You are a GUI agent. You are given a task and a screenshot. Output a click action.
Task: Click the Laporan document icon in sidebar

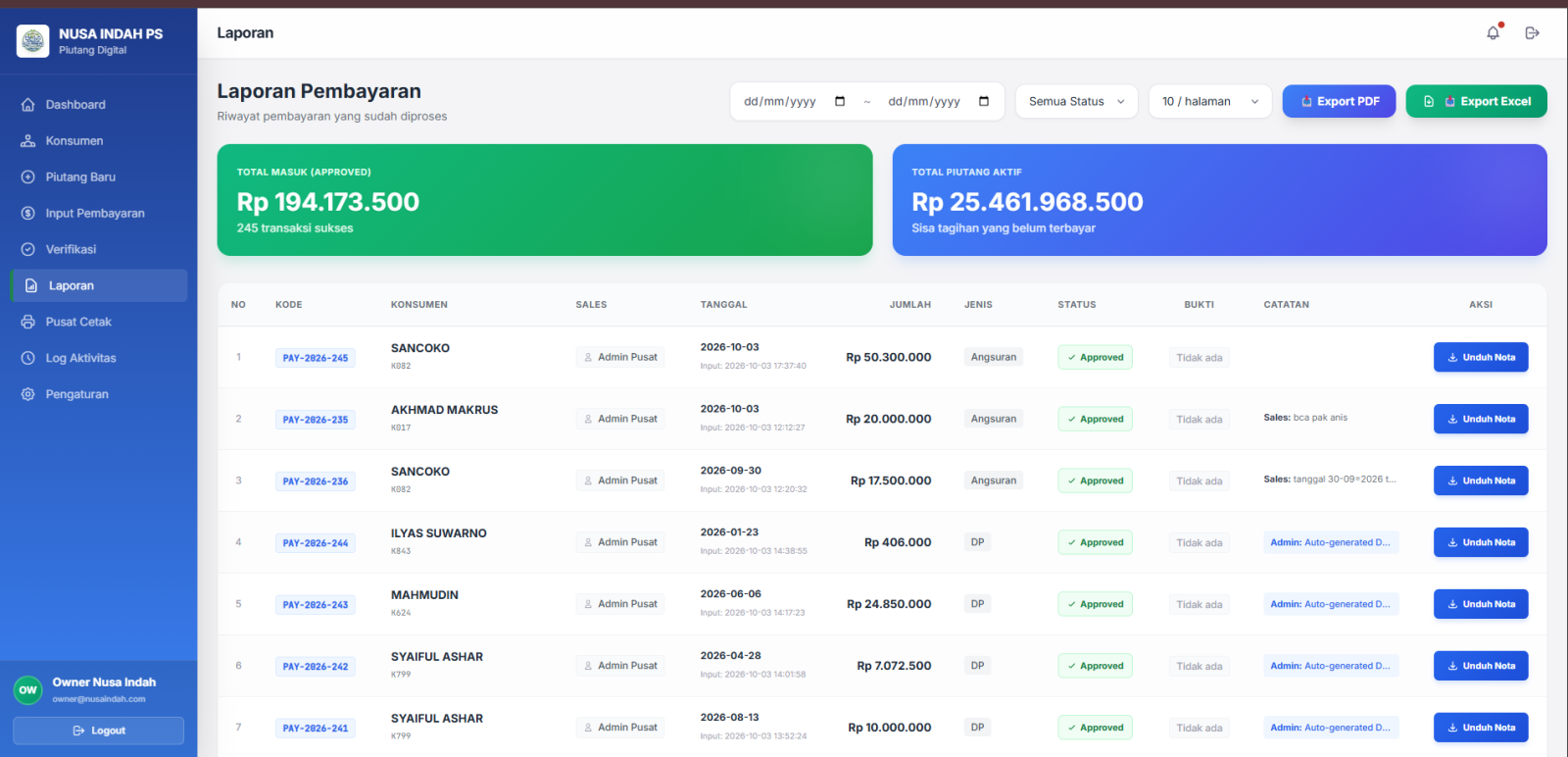coord(30,285)
